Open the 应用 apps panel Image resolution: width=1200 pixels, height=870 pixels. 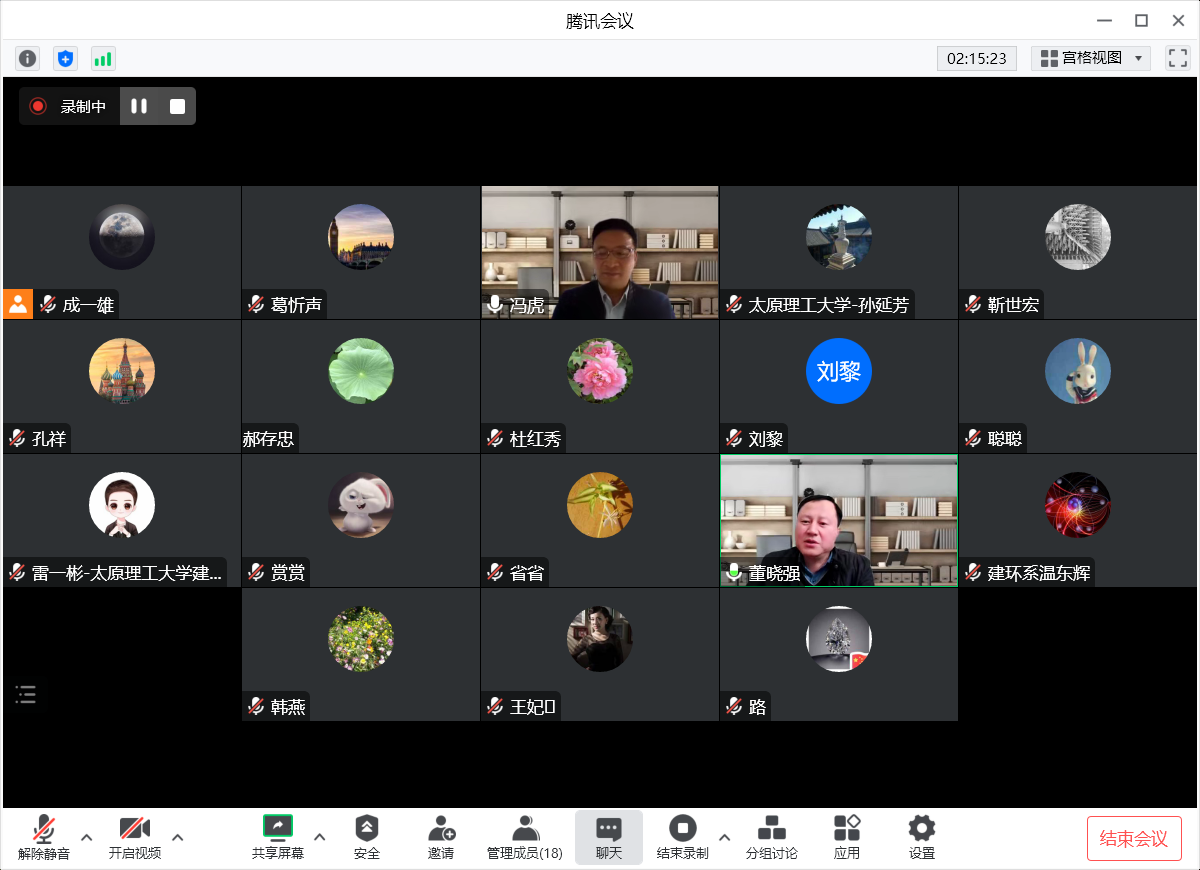click(x=847, y=837)
